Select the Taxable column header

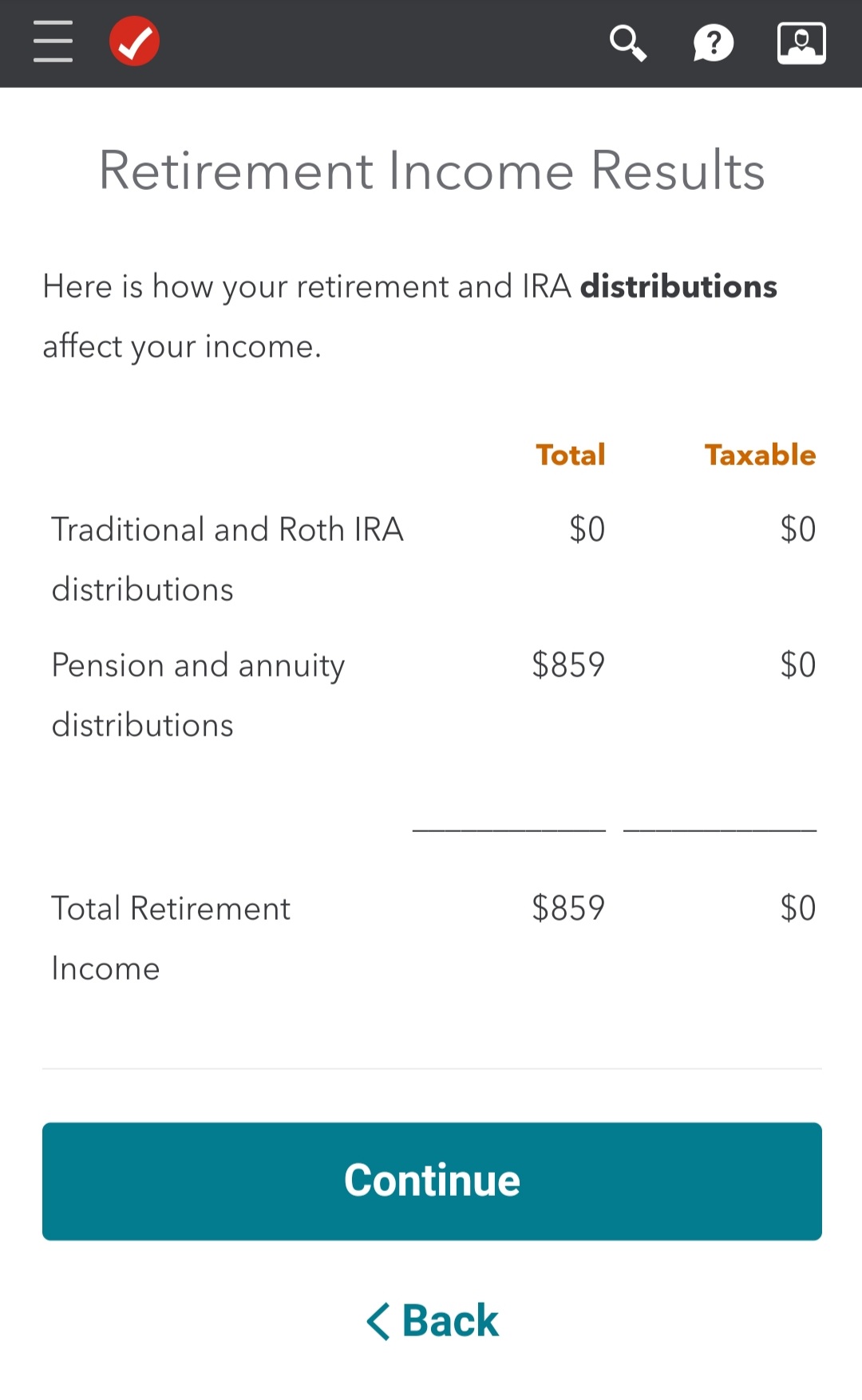pos(760,455)
